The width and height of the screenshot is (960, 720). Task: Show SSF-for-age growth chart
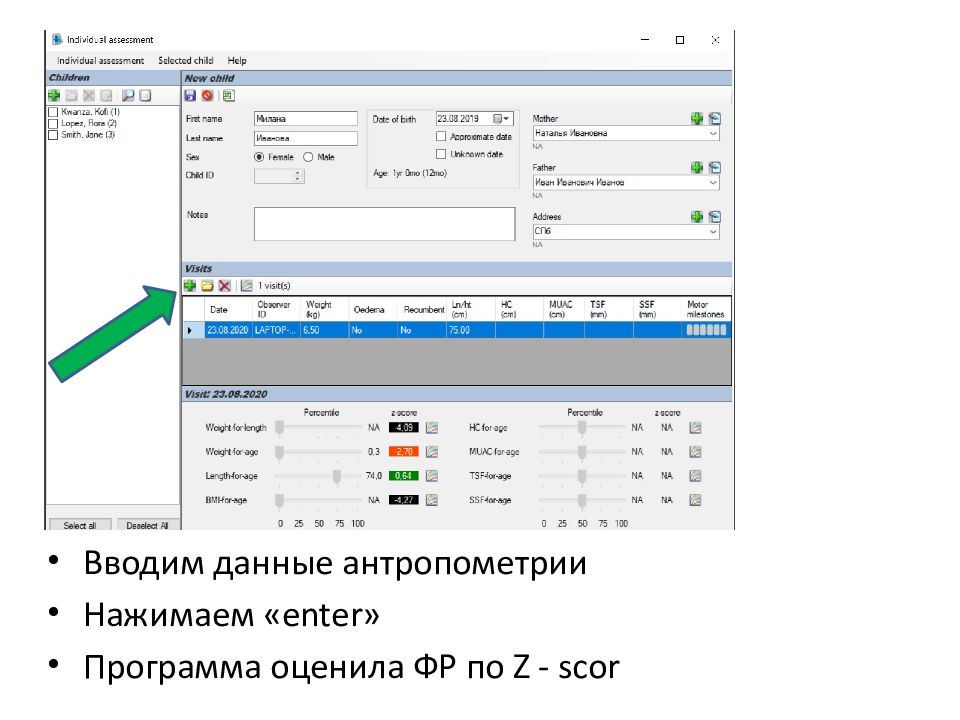click(x=695, y=500)
